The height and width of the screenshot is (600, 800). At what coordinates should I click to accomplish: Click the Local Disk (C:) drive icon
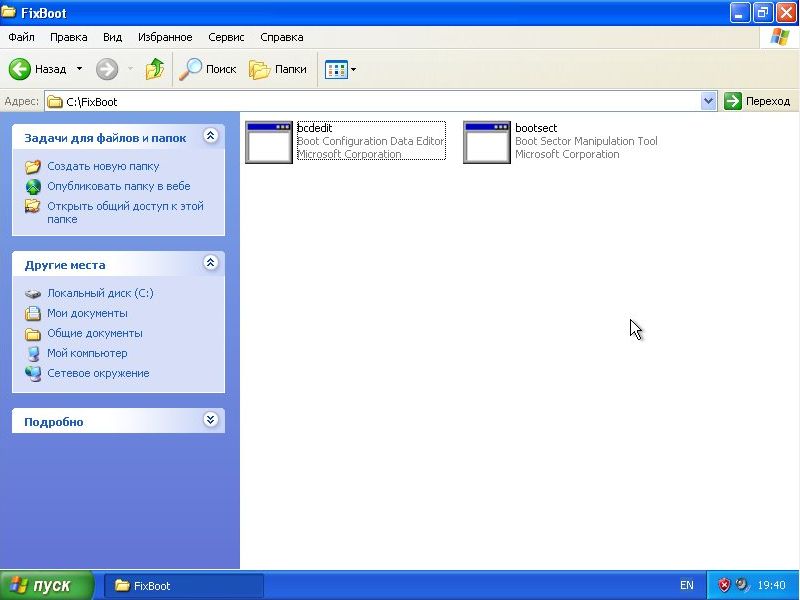point(33,293)
